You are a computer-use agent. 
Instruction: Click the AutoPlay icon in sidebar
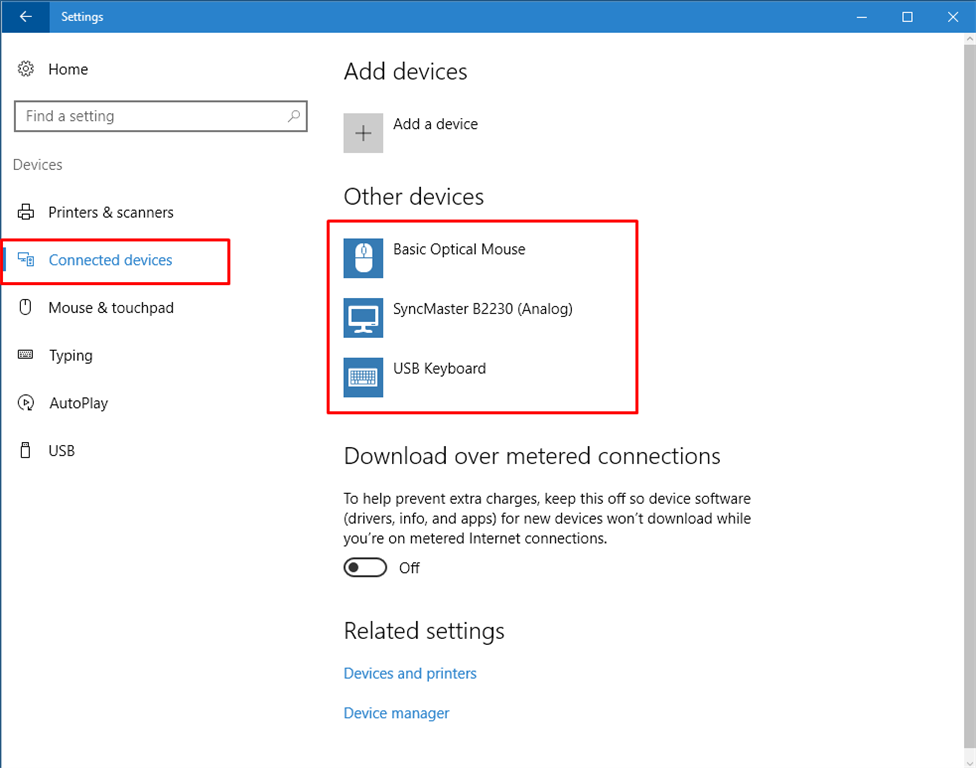(x=27, y=403)
